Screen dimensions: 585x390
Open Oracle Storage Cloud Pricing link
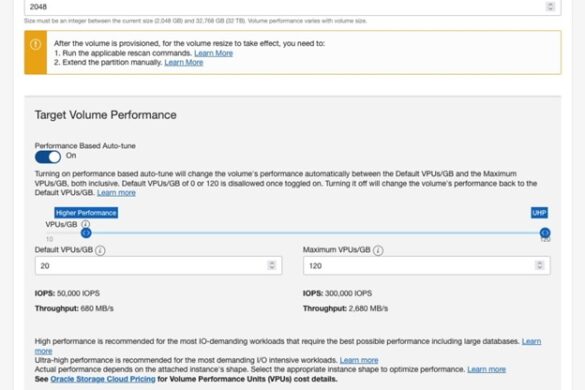103,379
